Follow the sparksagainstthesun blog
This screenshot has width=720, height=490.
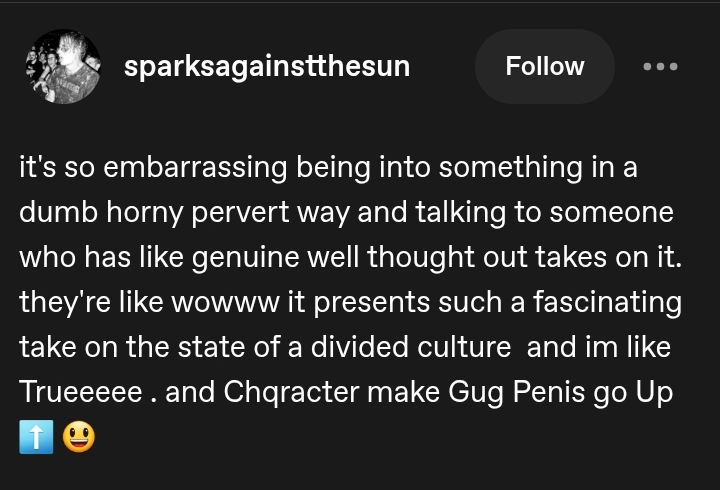pos(544,67)
